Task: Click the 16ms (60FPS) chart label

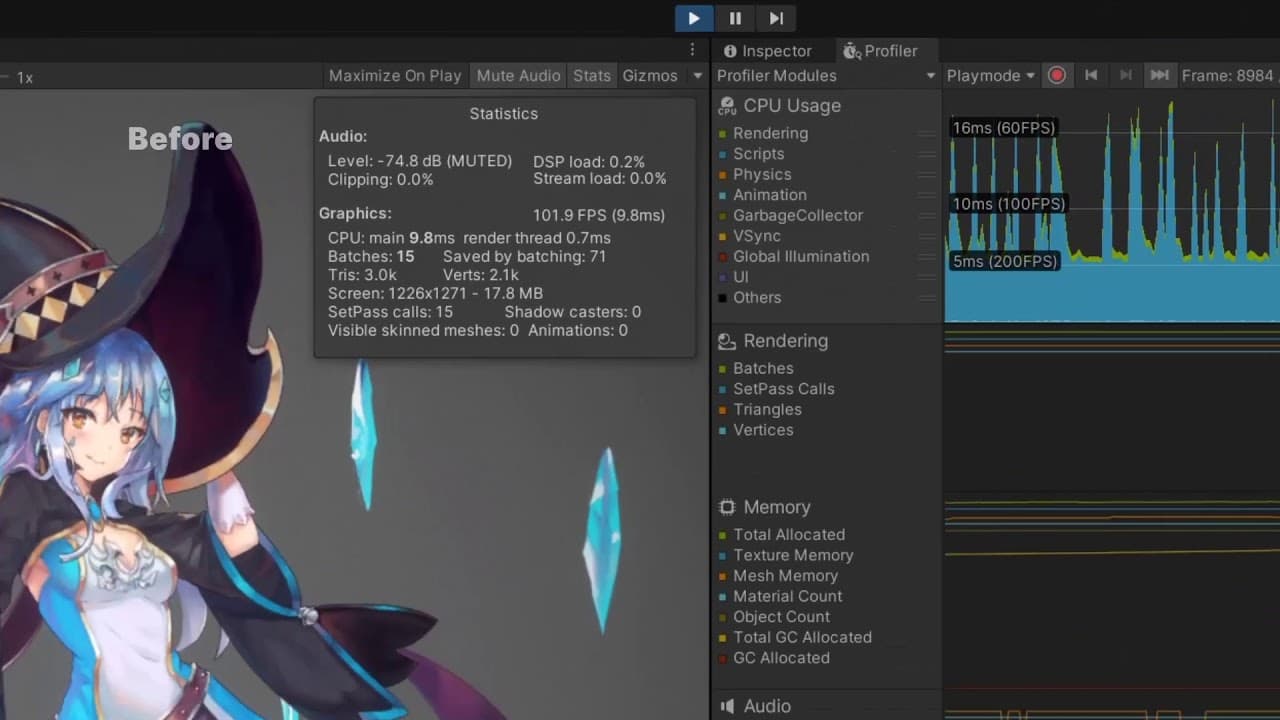Action: pos(1003,128)
